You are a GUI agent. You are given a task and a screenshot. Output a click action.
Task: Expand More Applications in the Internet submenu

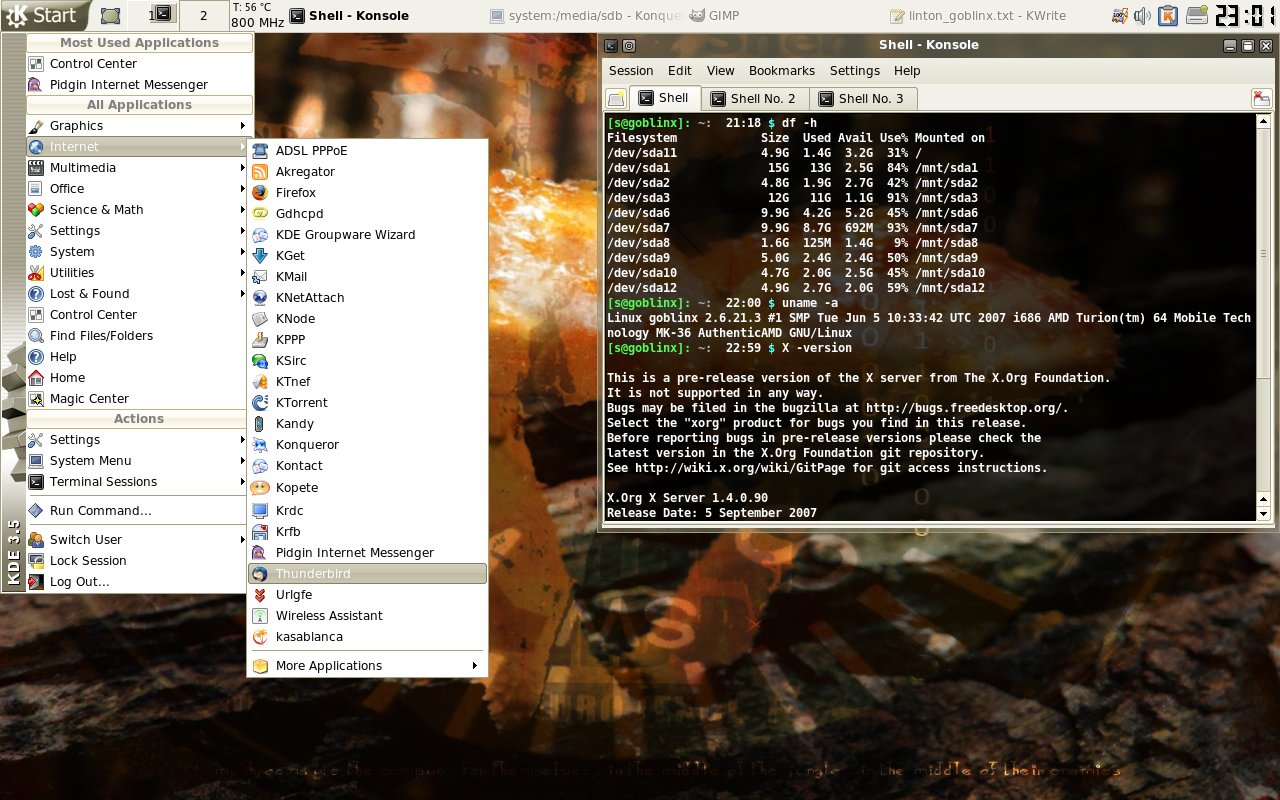(x=367, y=666)
